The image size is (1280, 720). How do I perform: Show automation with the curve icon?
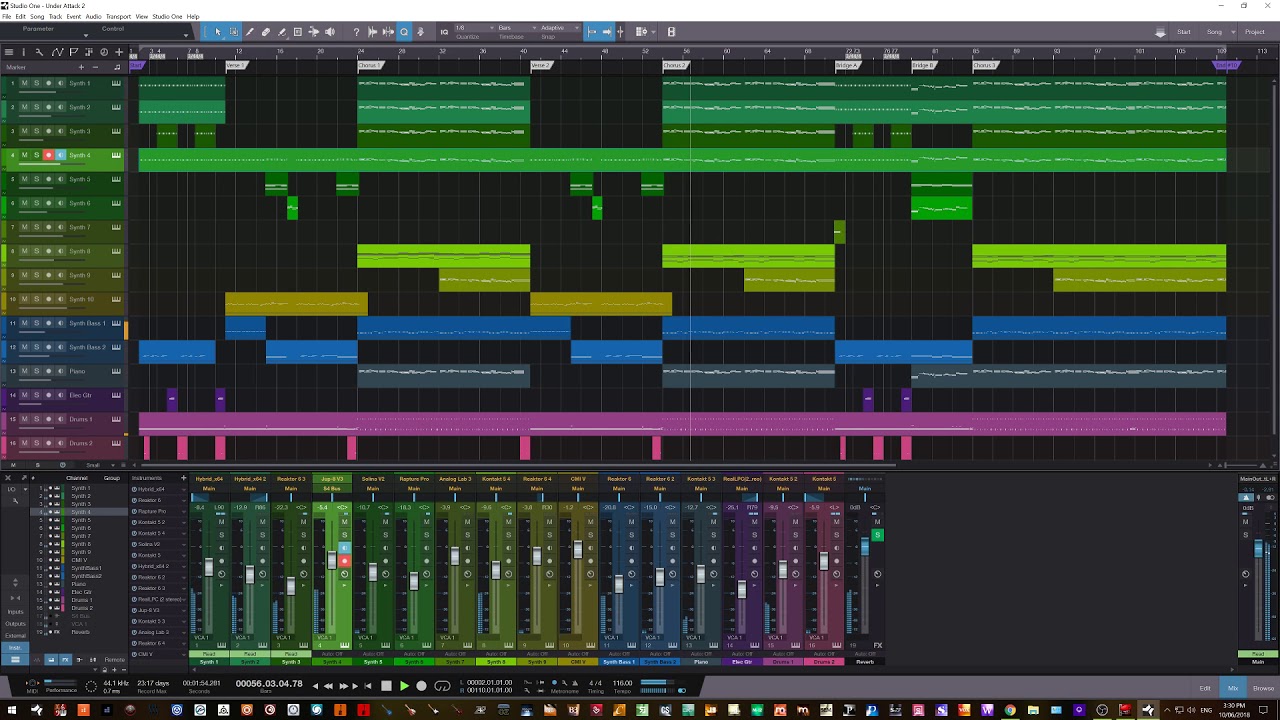point(57,52)
